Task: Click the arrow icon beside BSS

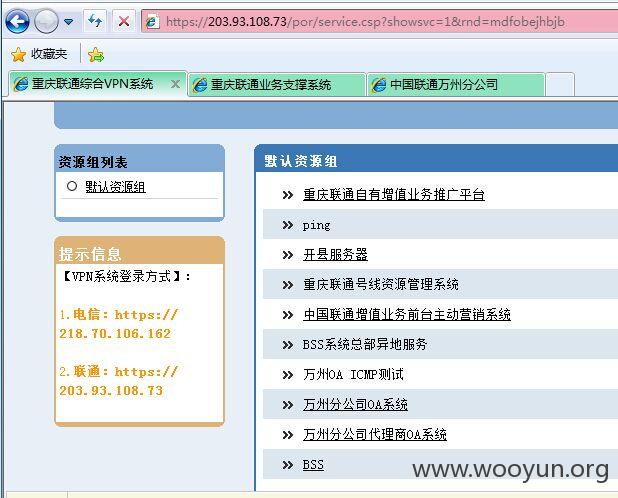Action: coord(288,465)
